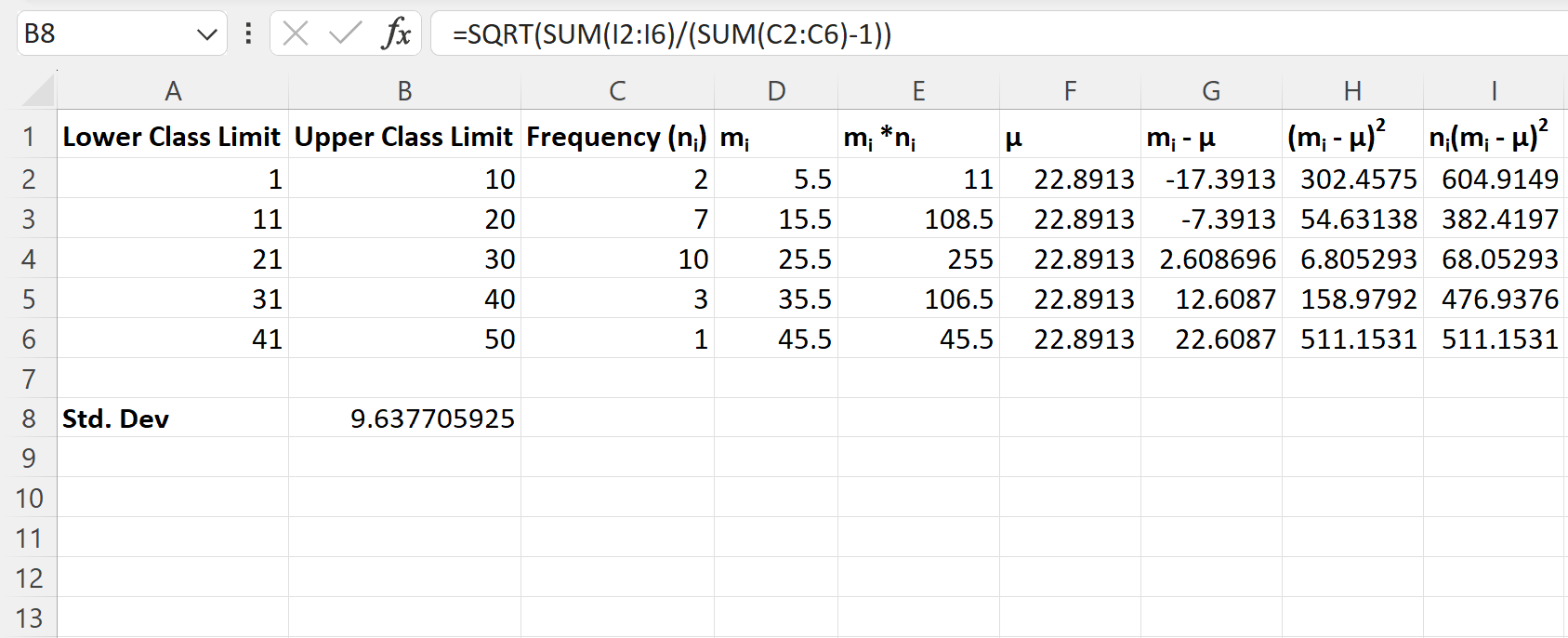Click the cell with value 604.9149
The image size is (1568, 638).
[1494, 179]
